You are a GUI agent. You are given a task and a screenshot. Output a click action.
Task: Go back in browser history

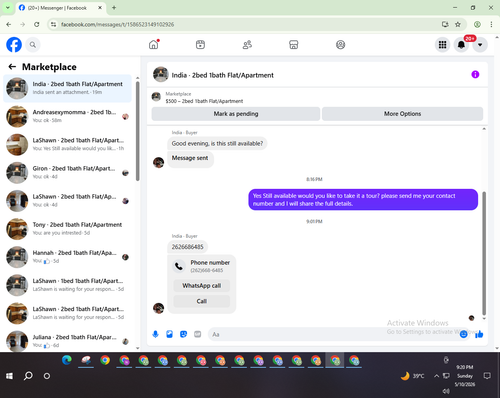pos(9,24)
